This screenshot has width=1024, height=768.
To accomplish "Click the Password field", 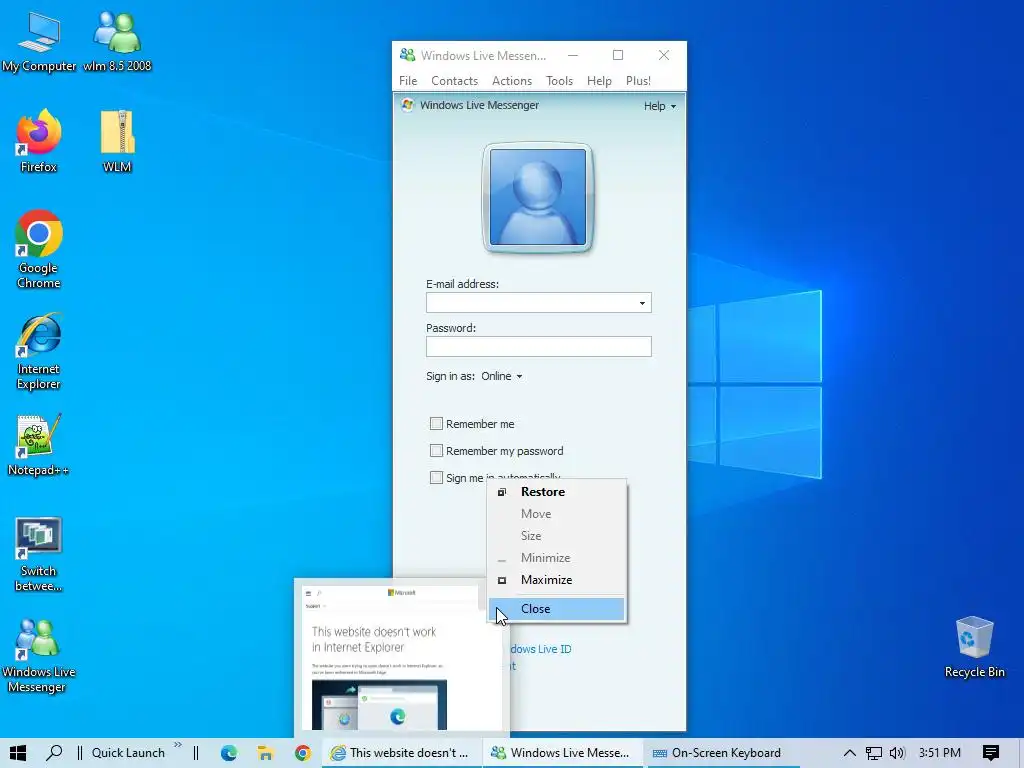I will point(539,347).
